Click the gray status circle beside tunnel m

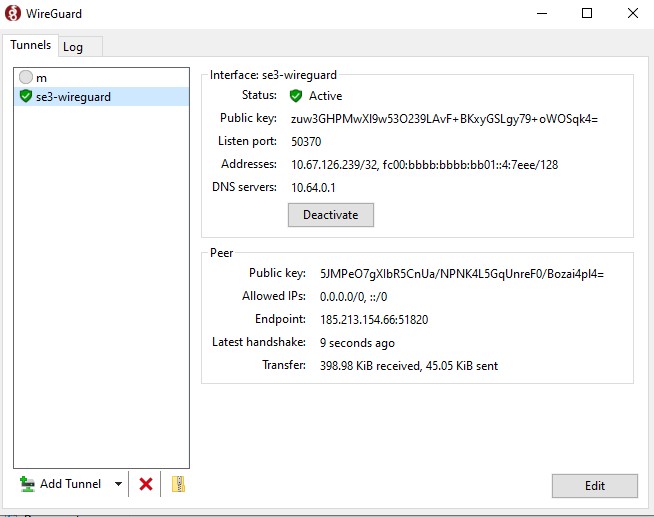click(26, 78)
